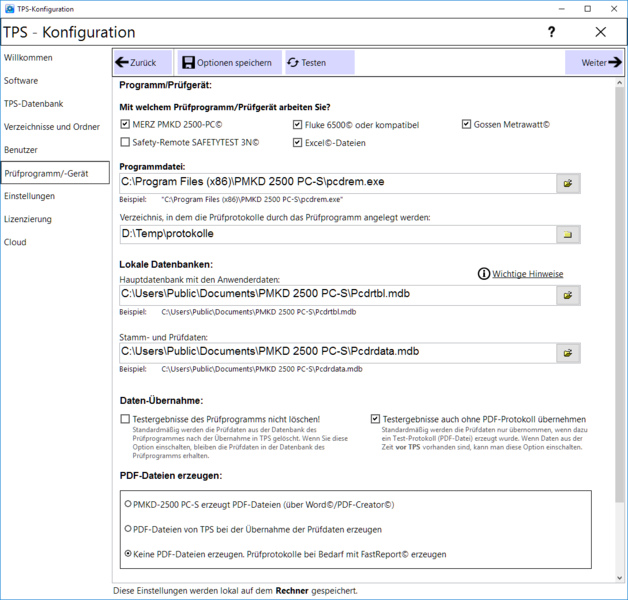The height and width of the screenshot is (600, 628).
Task: Click the info icon beside Wichtige Hinweise
Action: [x=484, y=274]
